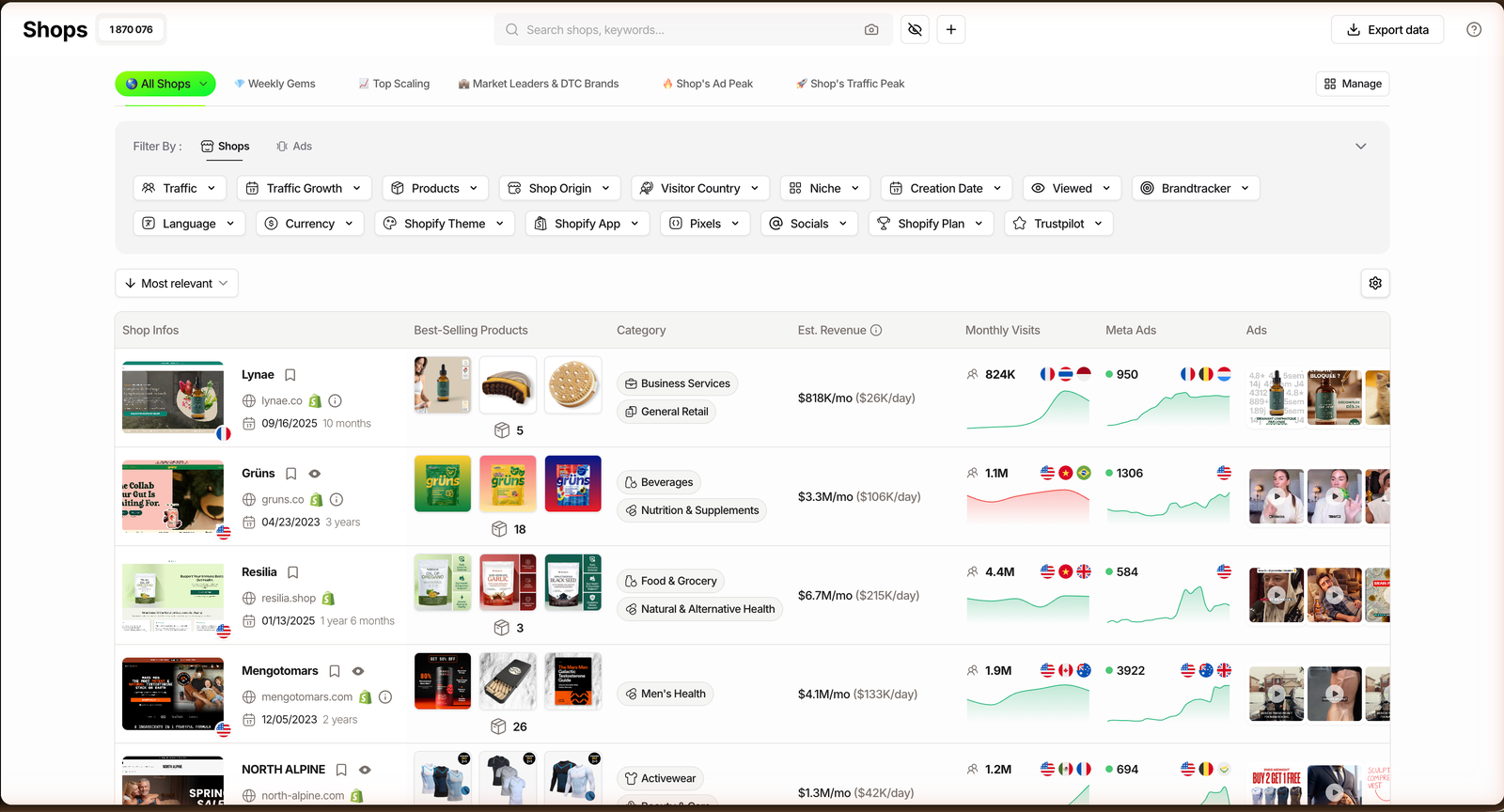Play the first Mengotomars ad video
Viewport: 1504px width, 812px height.
pos(1277,694)
